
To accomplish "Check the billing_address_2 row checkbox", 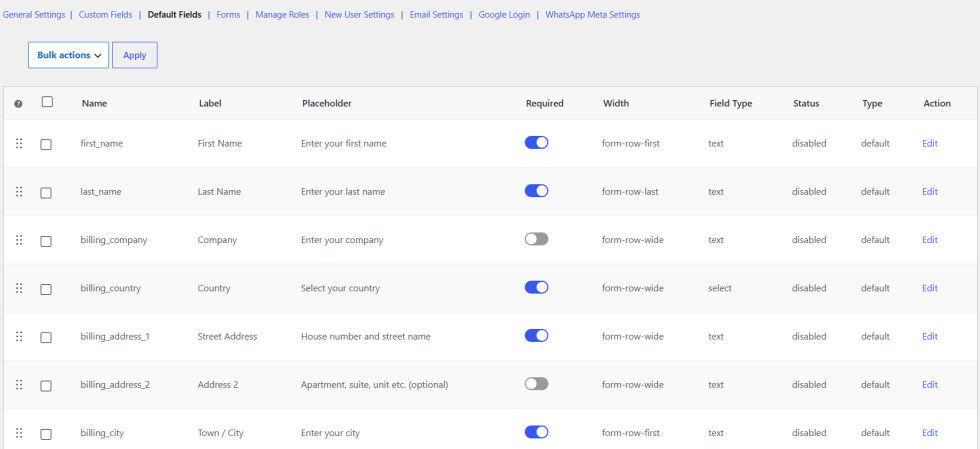I will 46,386.
